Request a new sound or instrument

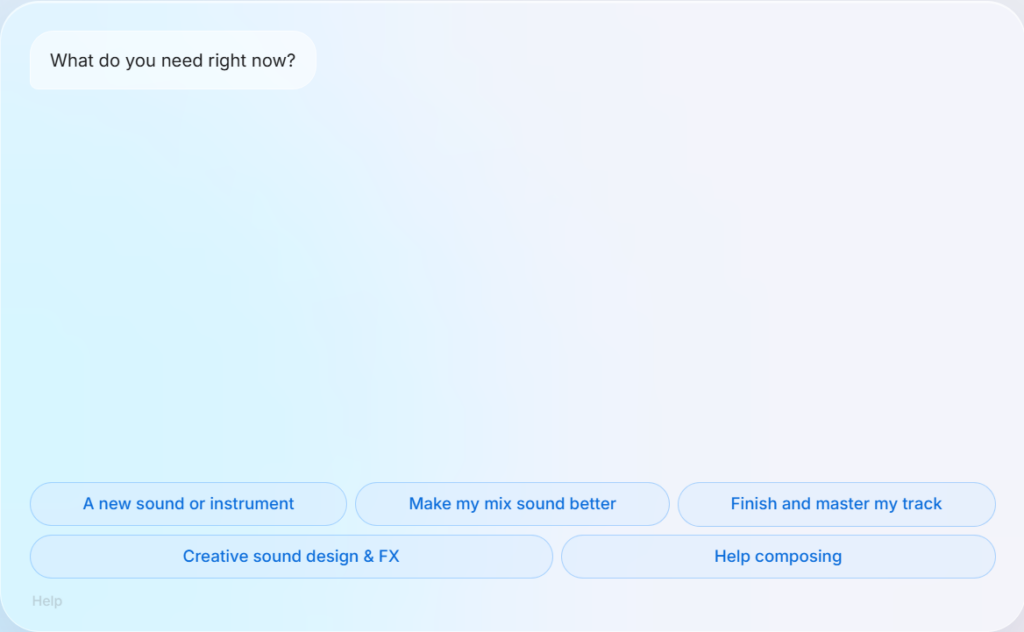coord(188,504)
